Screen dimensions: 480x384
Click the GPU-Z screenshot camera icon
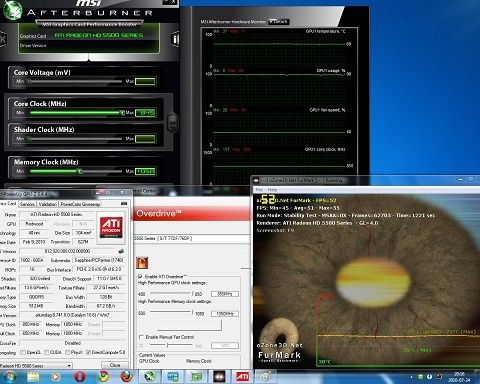point(124,203)
